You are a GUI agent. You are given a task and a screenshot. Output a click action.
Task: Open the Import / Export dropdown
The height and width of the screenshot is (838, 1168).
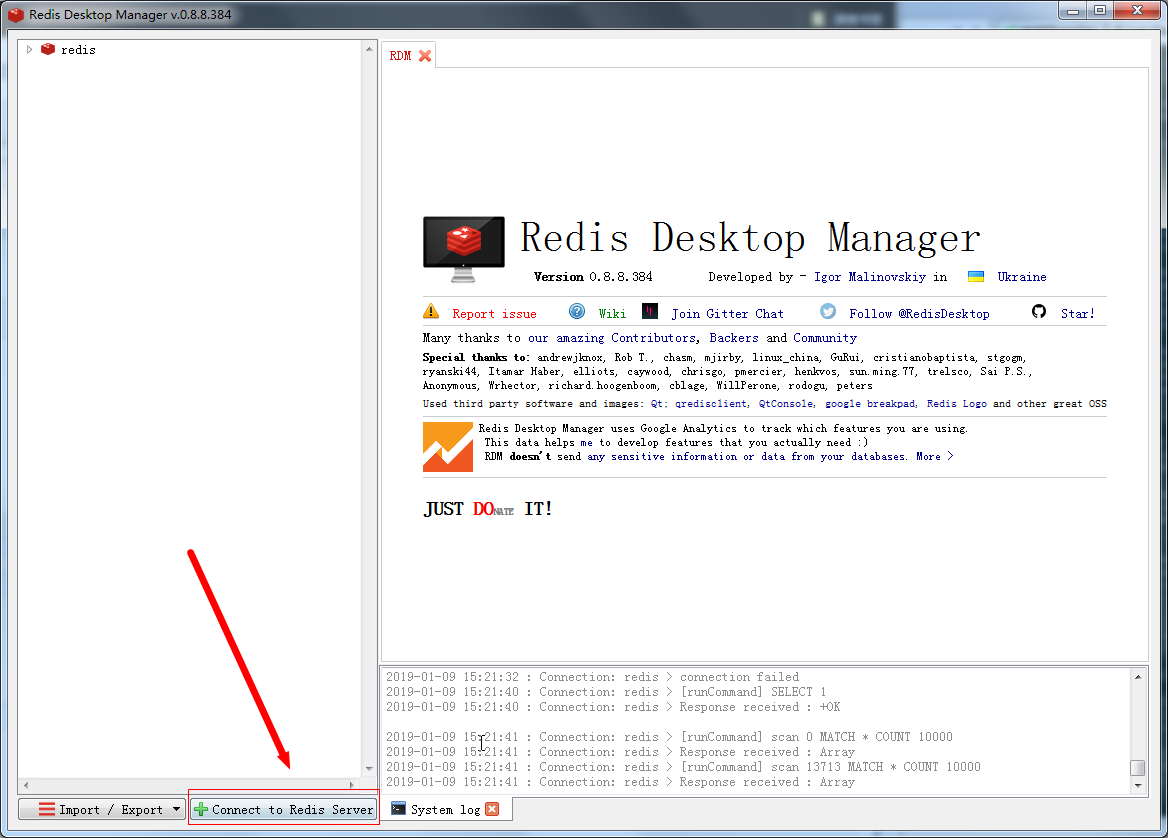click(x=100, y=808)
